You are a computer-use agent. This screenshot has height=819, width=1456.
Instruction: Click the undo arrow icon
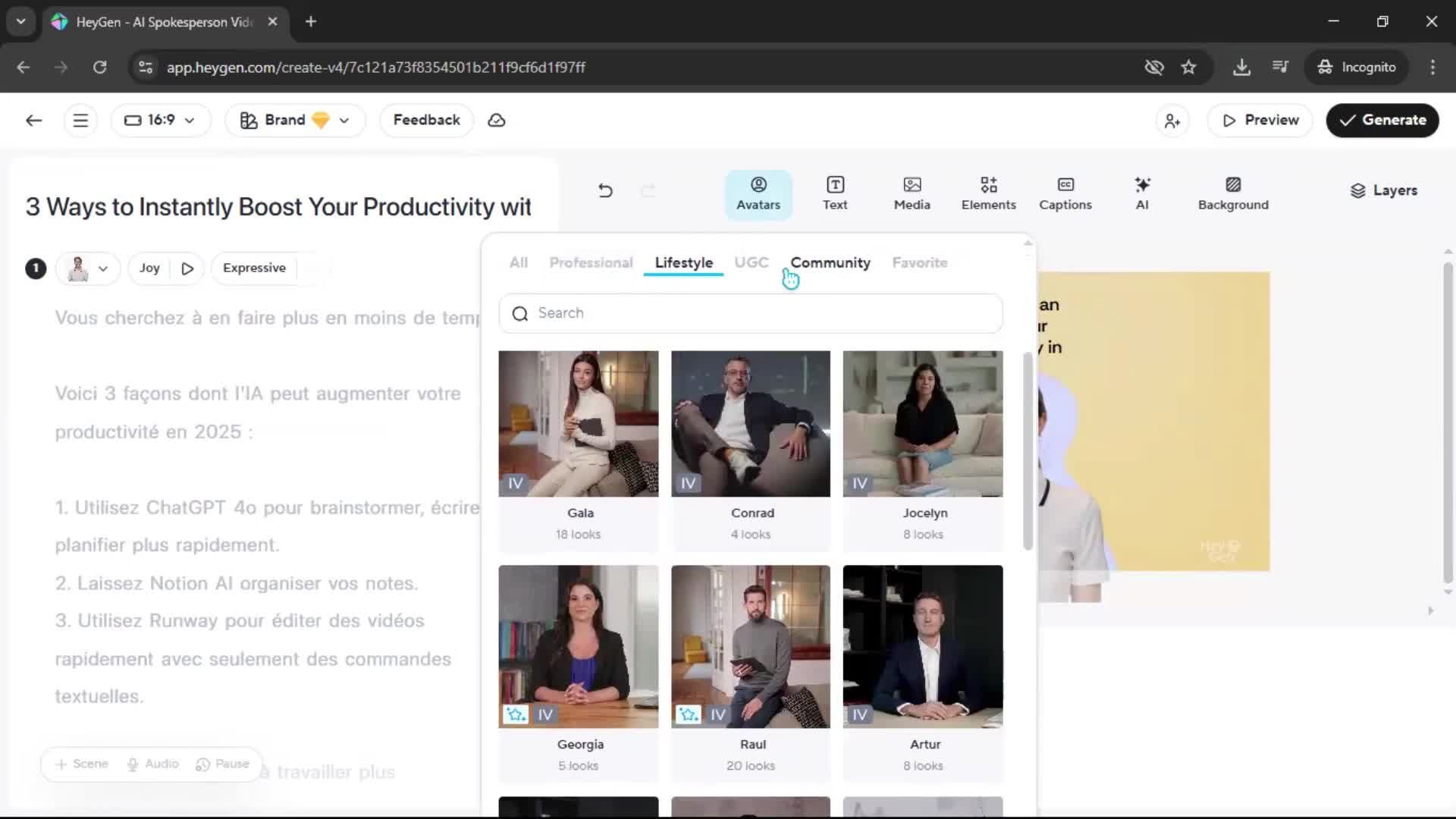605,190
